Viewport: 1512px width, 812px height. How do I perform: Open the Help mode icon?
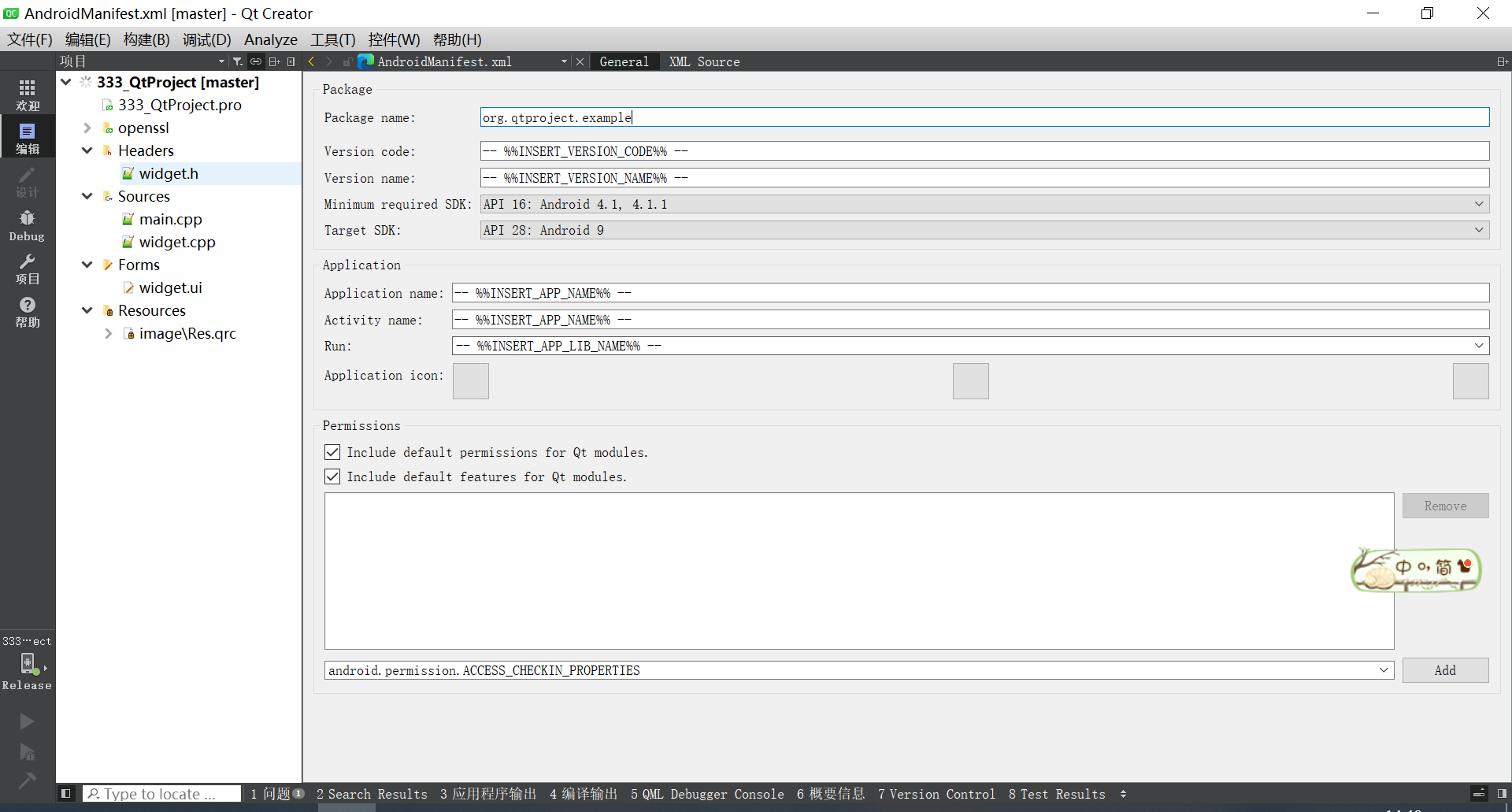[28, 312]
